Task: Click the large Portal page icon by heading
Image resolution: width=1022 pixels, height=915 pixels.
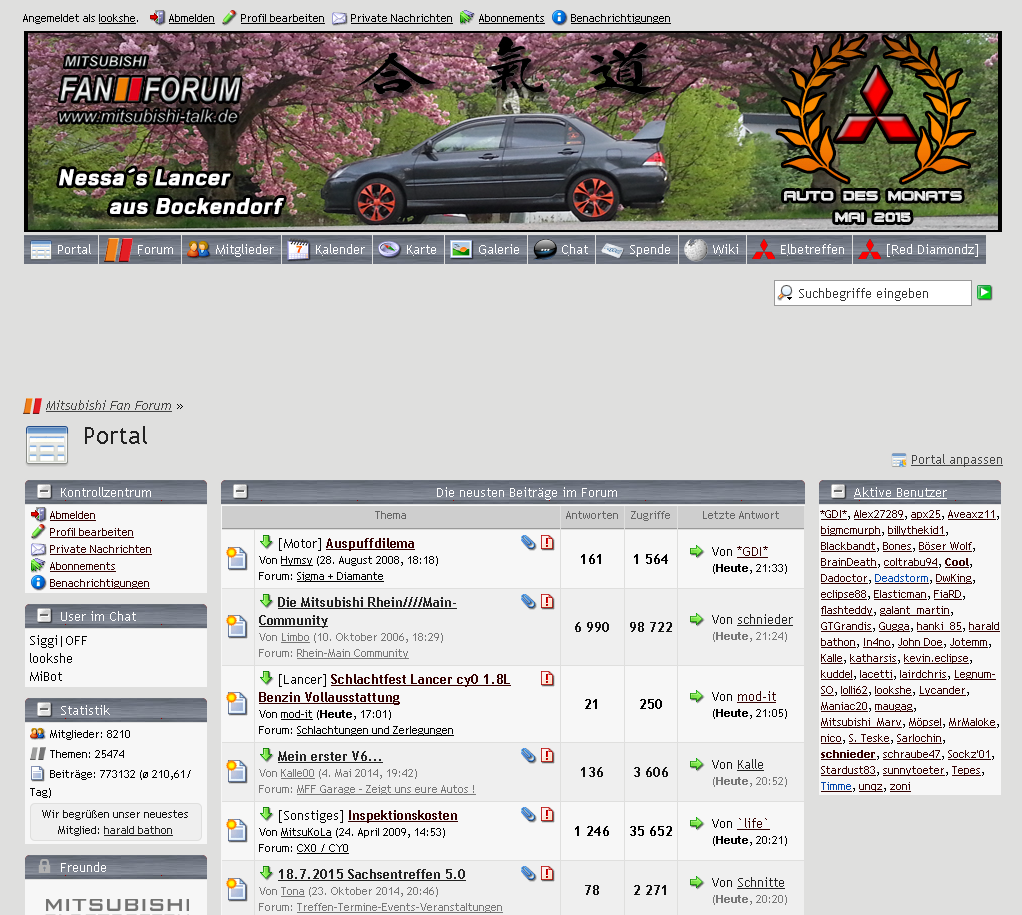Action: pos(47,445)
